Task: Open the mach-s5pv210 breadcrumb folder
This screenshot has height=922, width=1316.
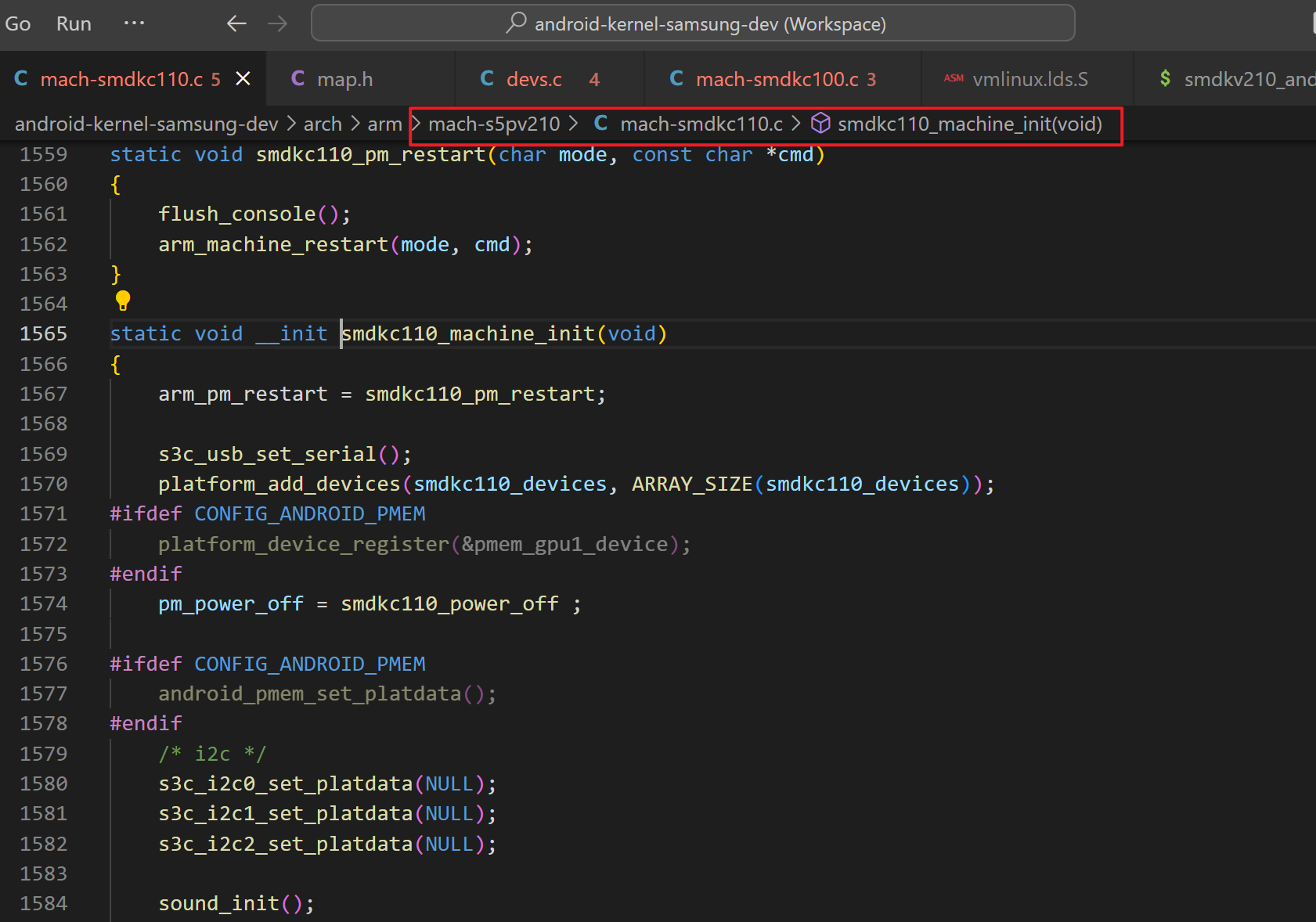Action: click(494, 124)
